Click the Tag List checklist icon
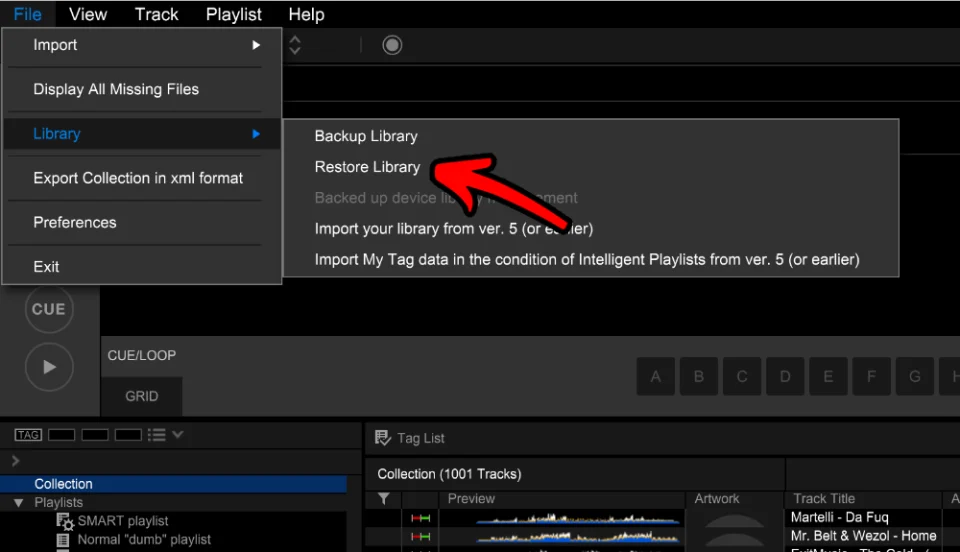Viewport: 960px width, 552px height. pos(383,438)
